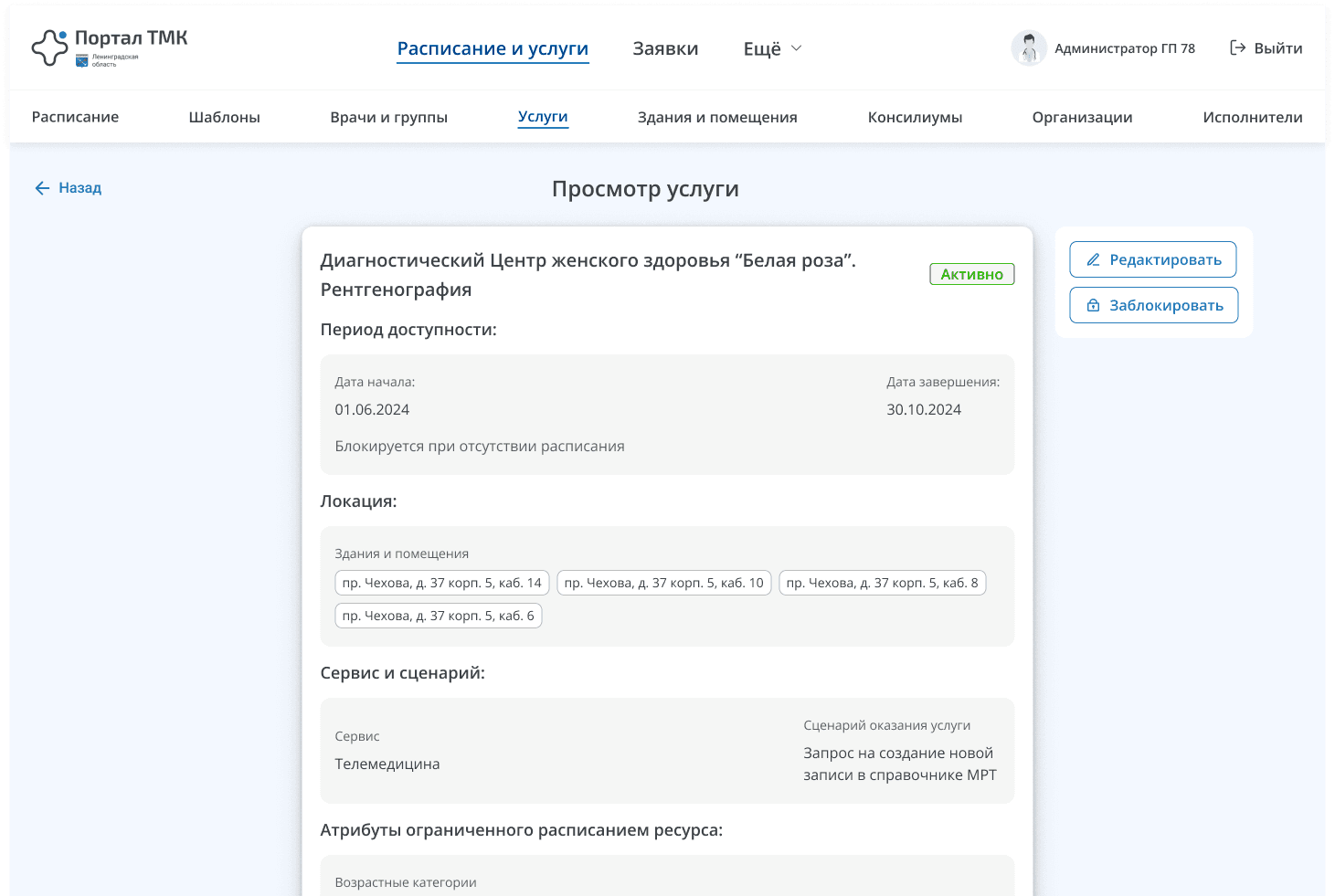Switch to the Расписание tab
The width and height of the screenshot is (1335, 896).
point(75,117)
